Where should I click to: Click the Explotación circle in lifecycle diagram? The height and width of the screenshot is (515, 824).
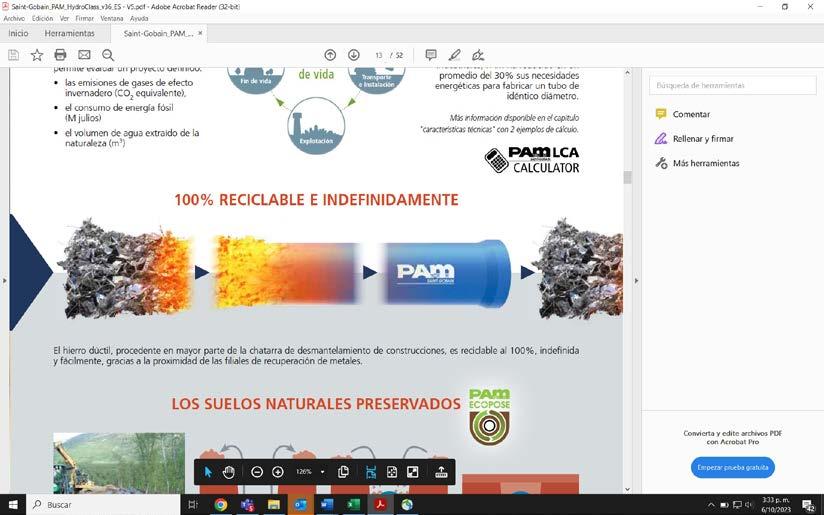pos(316,126)
